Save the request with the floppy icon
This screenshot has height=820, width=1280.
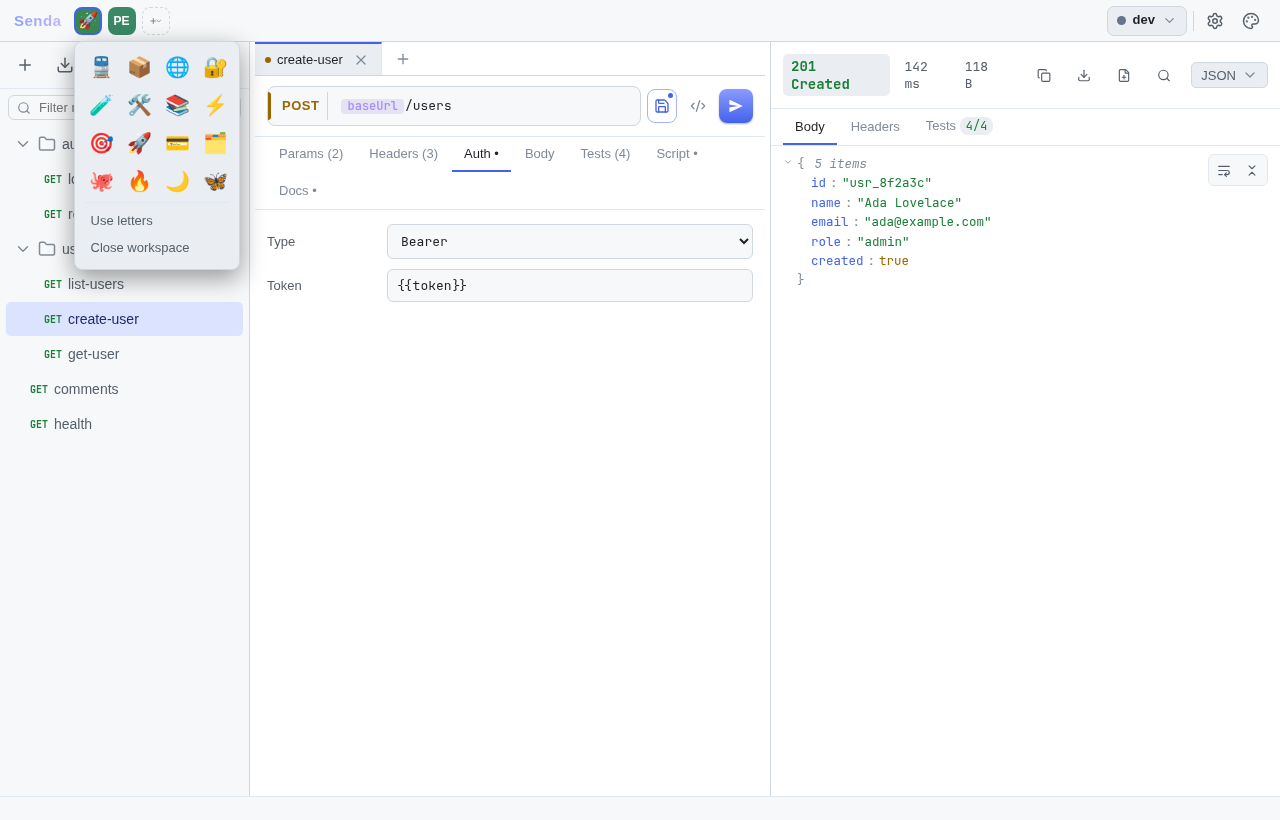662,106
